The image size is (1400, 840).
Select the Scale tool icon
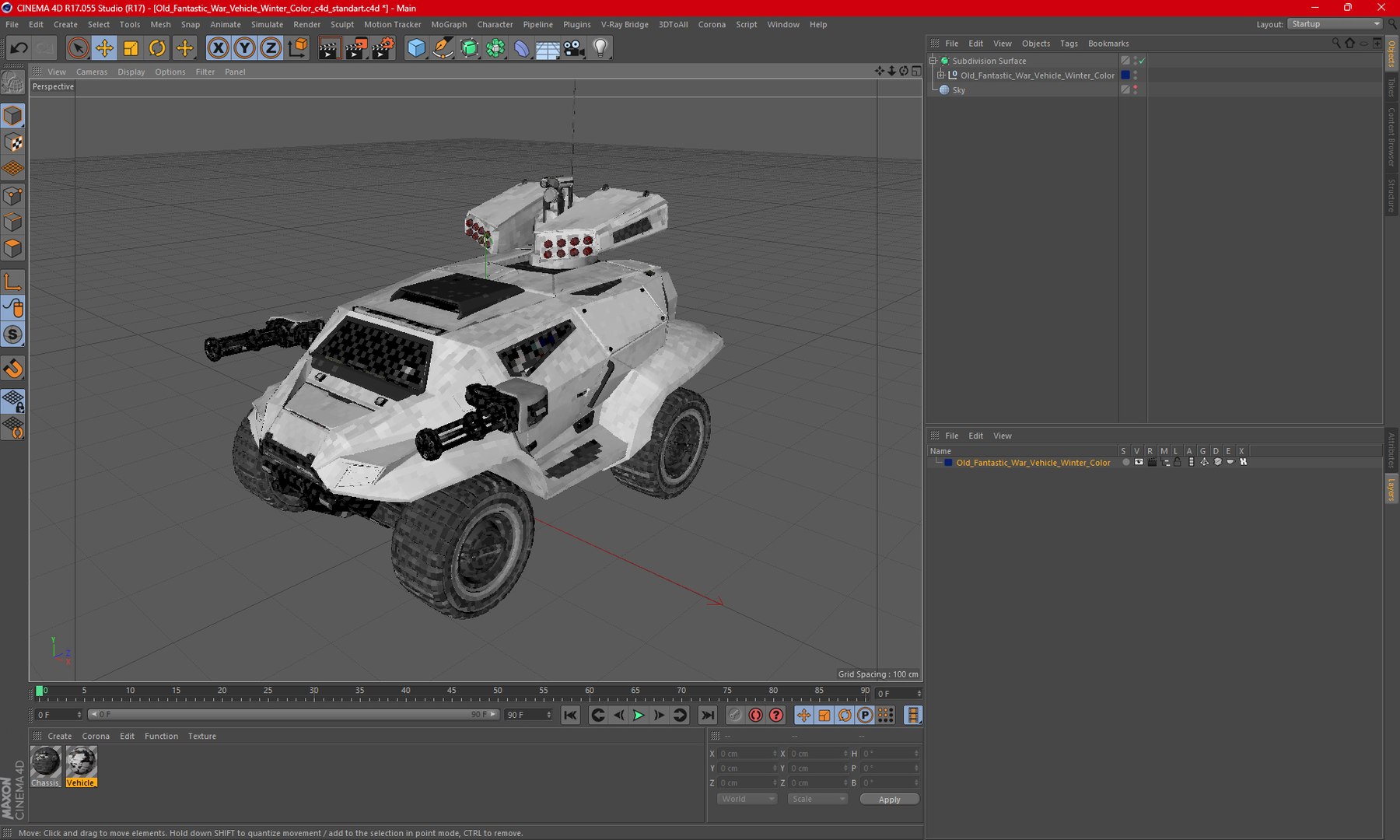[131, 48]
